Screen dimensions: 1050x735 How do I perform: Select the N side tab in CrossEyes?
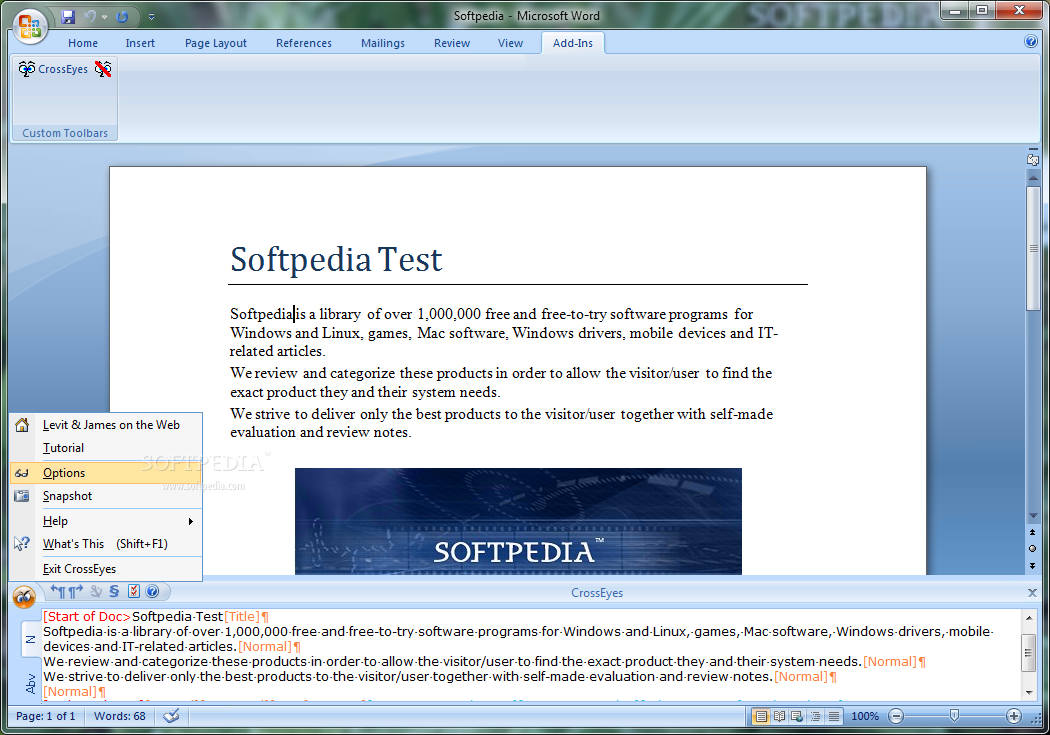click(x=30, y=639)
